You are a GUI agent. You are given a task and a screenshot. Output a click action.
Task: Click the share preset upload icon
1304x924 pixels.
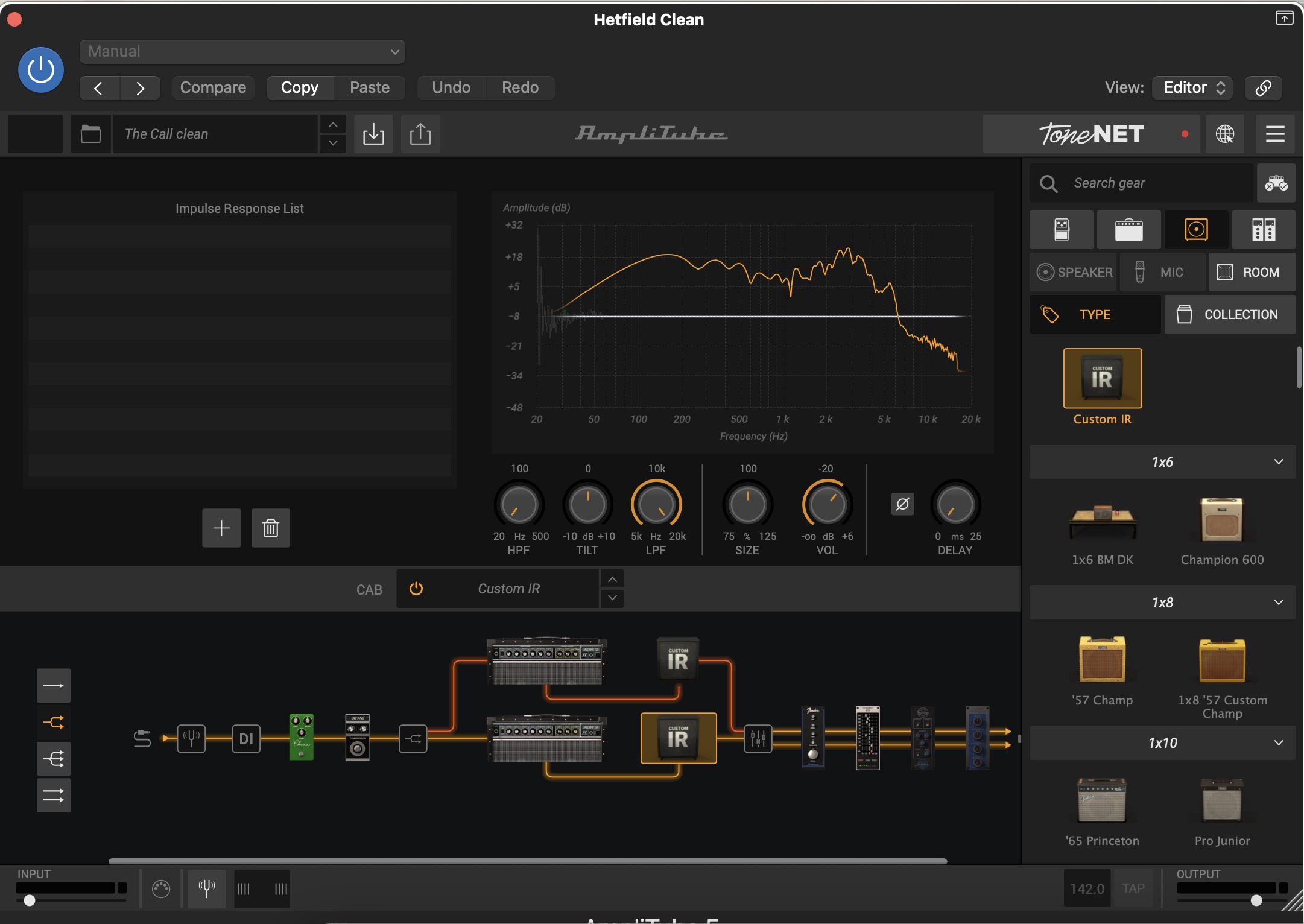pyautogui.click(x=420, y=134)
